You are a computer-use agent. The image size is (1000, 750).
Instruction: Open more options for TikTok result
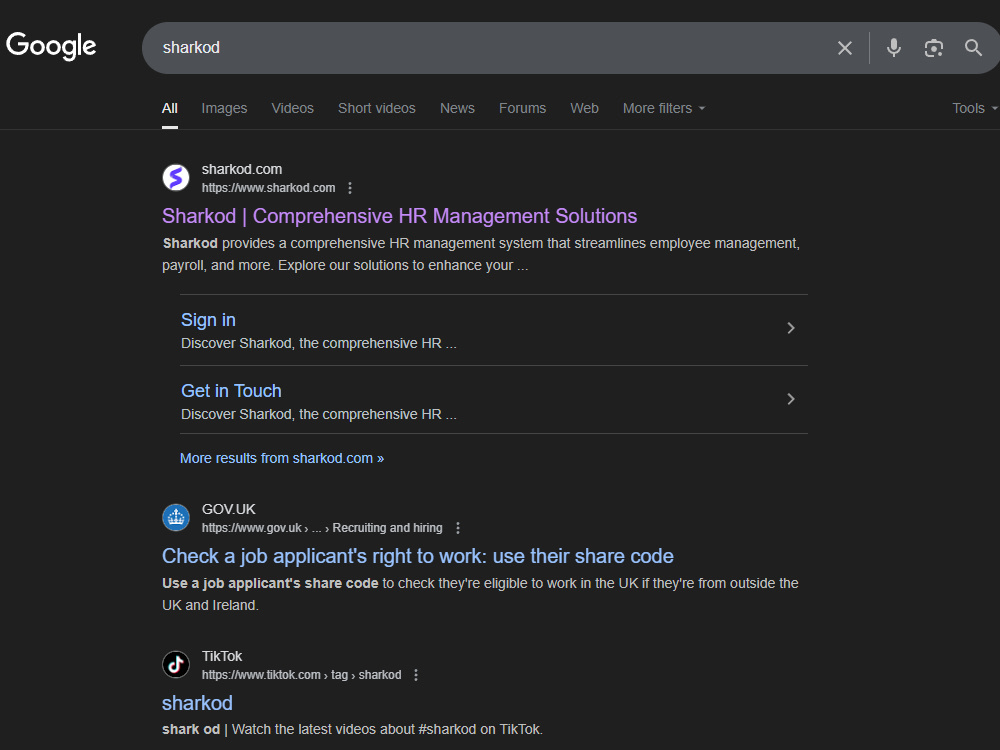pyautogui.click(x=416, y=675)
